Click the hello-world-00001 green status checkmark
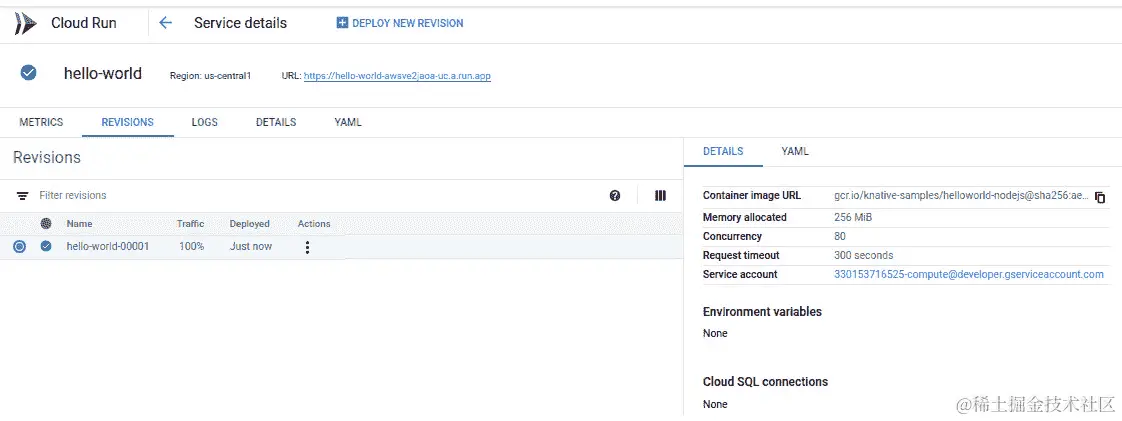 [x=46, y=246]
